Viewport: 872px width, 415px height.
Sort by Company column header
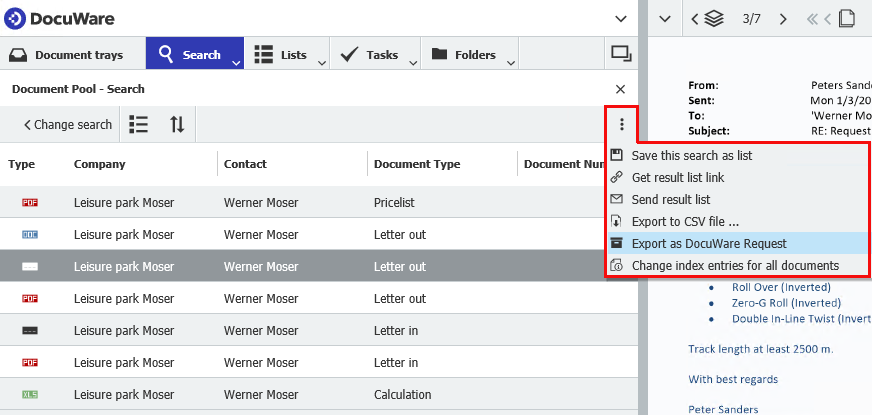[x=100, y=164]
